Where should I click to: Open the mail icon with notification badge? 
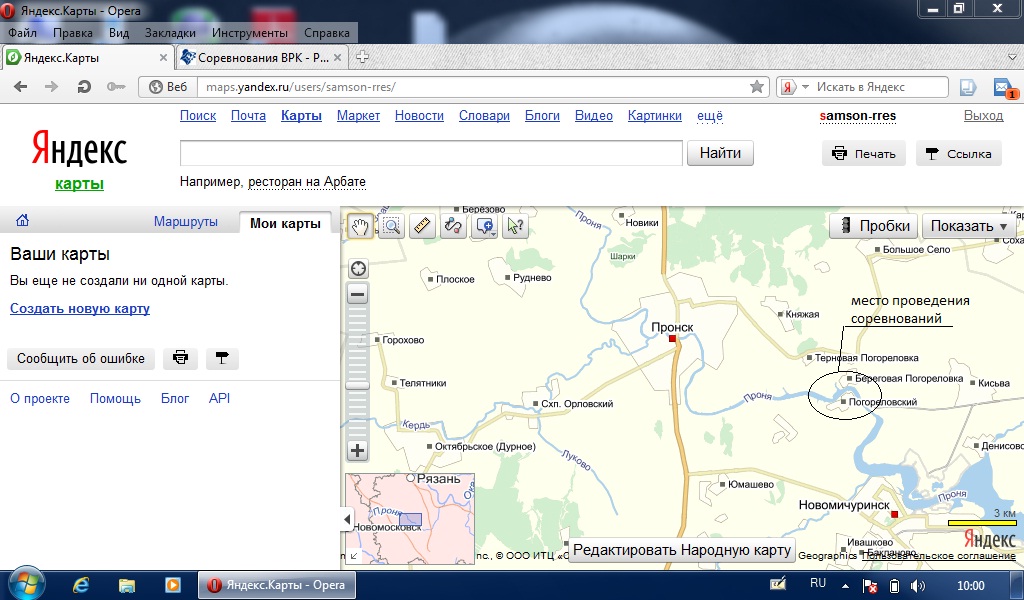click(1003, 87)
